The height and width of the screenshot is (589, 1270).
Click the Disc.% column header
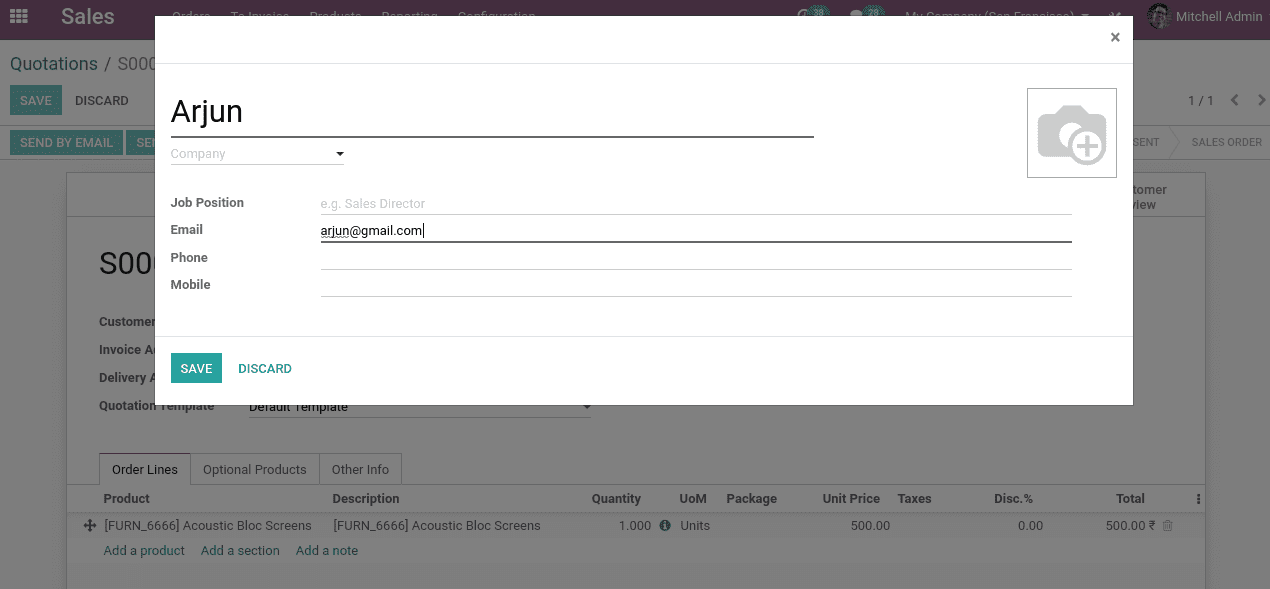1014,498
